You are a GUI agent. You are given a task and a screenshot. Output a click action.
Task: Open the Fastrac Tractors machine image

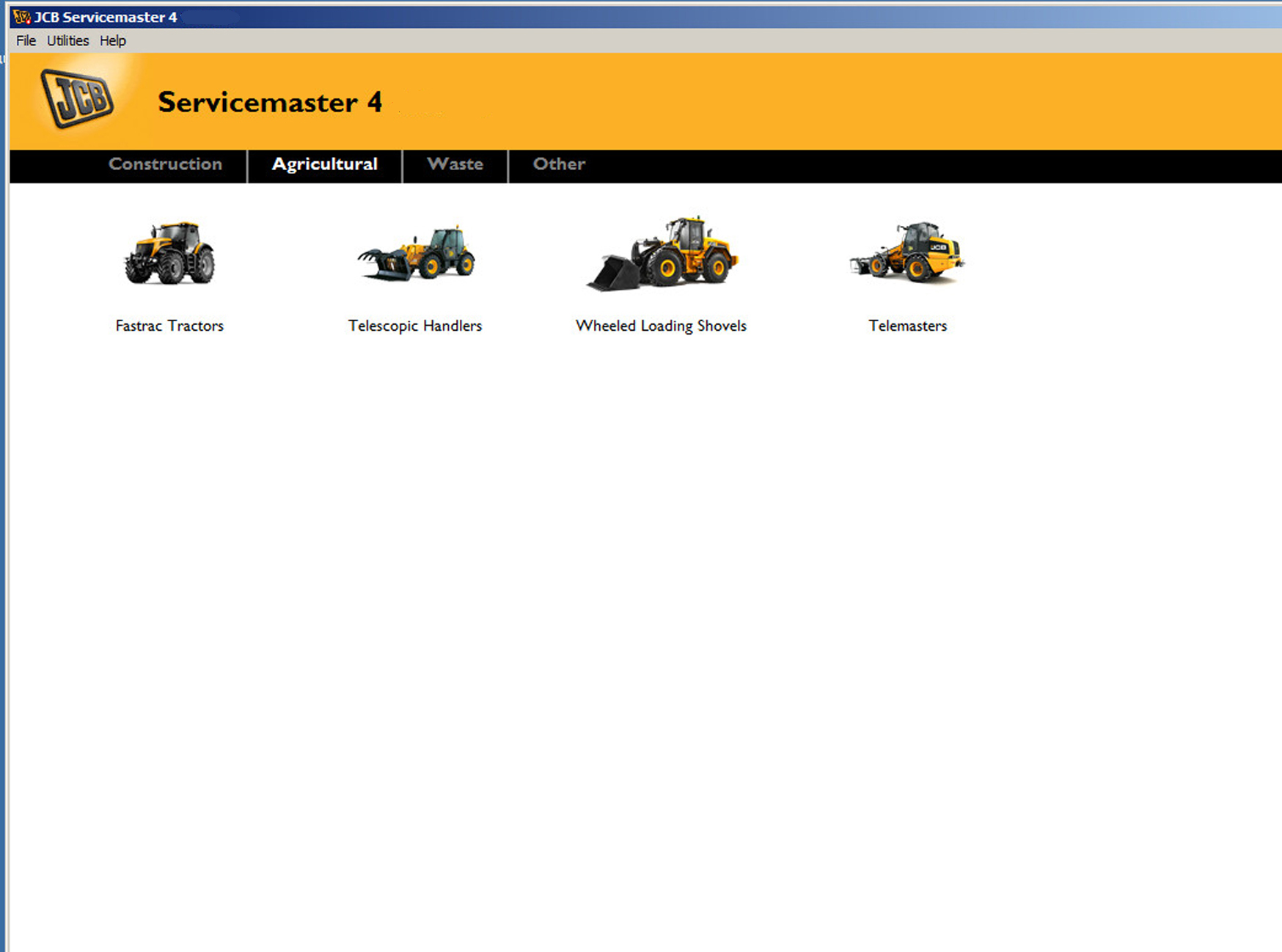169,253
